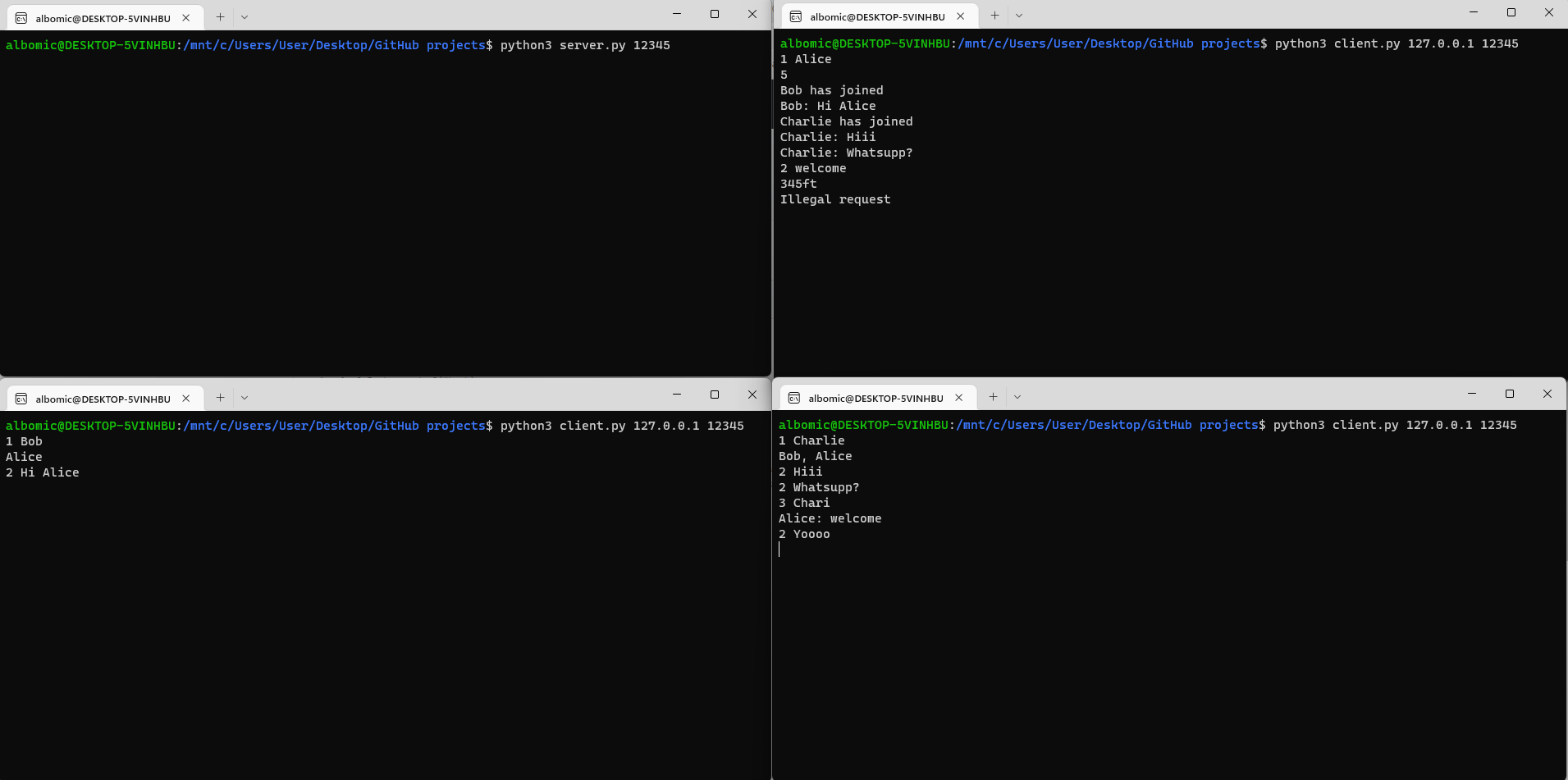
Task: Open the tab dropdown in Charlie's client window
Action: 1017,397
